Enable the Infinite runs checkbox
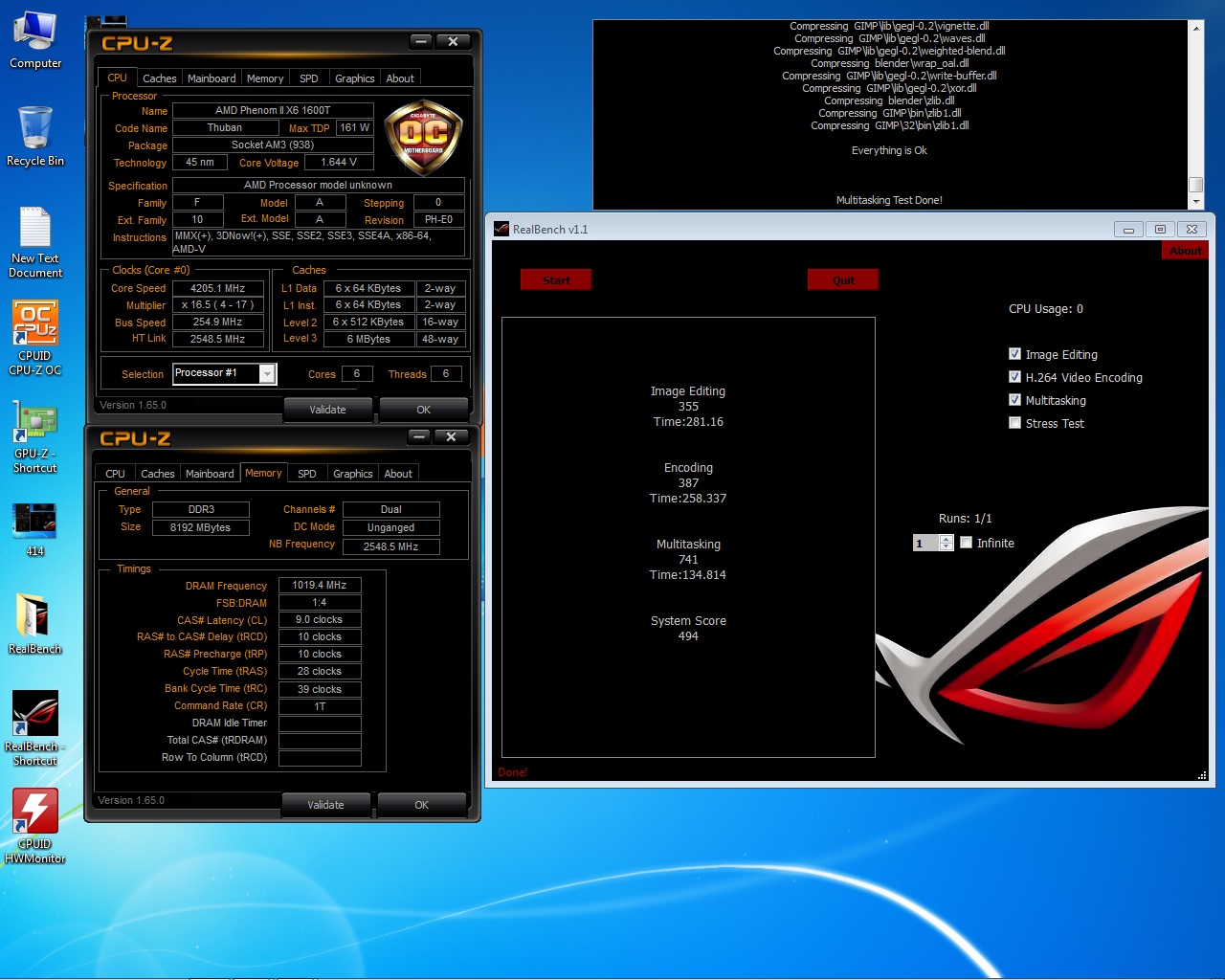The height and width of the screenshot is (980, 1225). pyautogui.click(x=967, y=543)
